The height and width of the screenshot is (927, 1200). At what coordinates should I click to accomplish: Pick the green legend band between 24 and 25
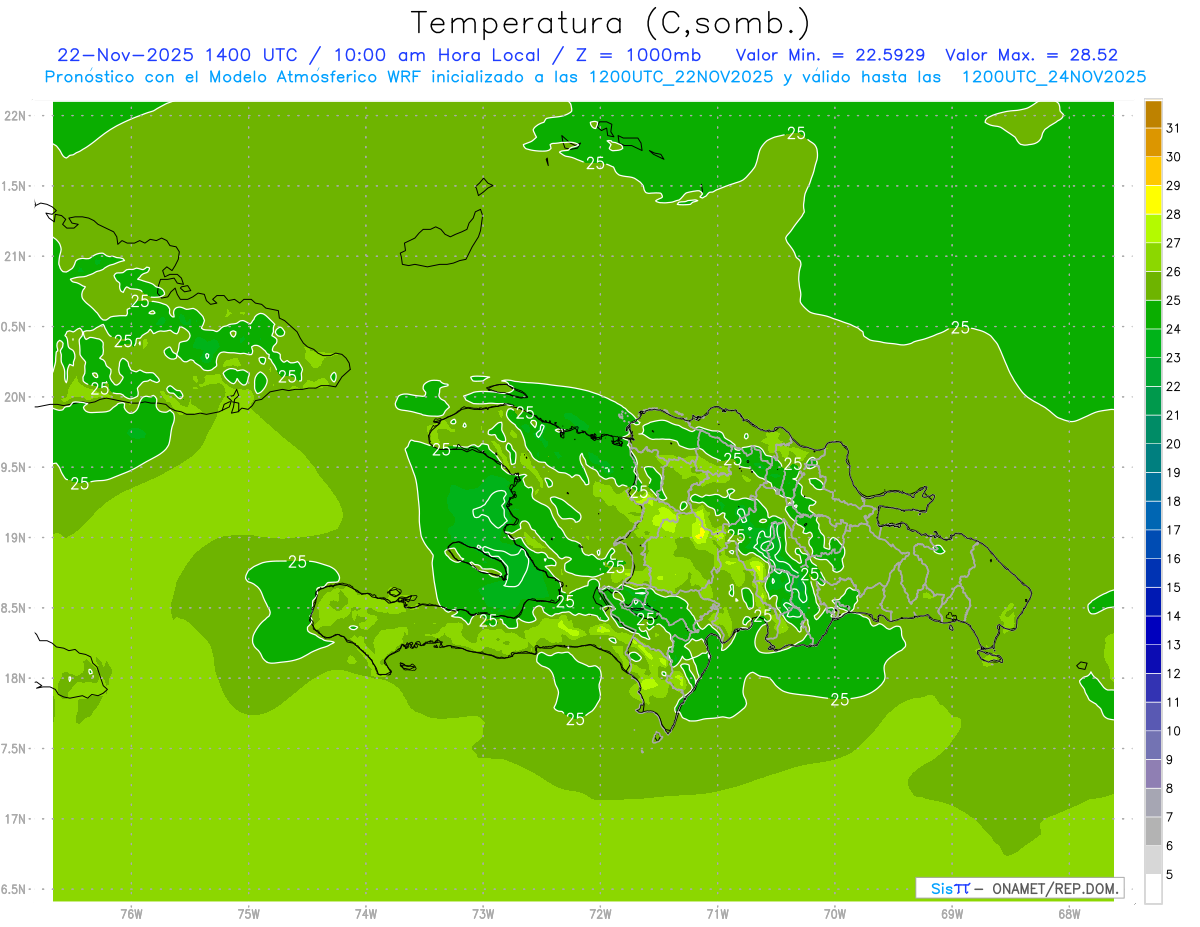click(x=1153, y=315)
